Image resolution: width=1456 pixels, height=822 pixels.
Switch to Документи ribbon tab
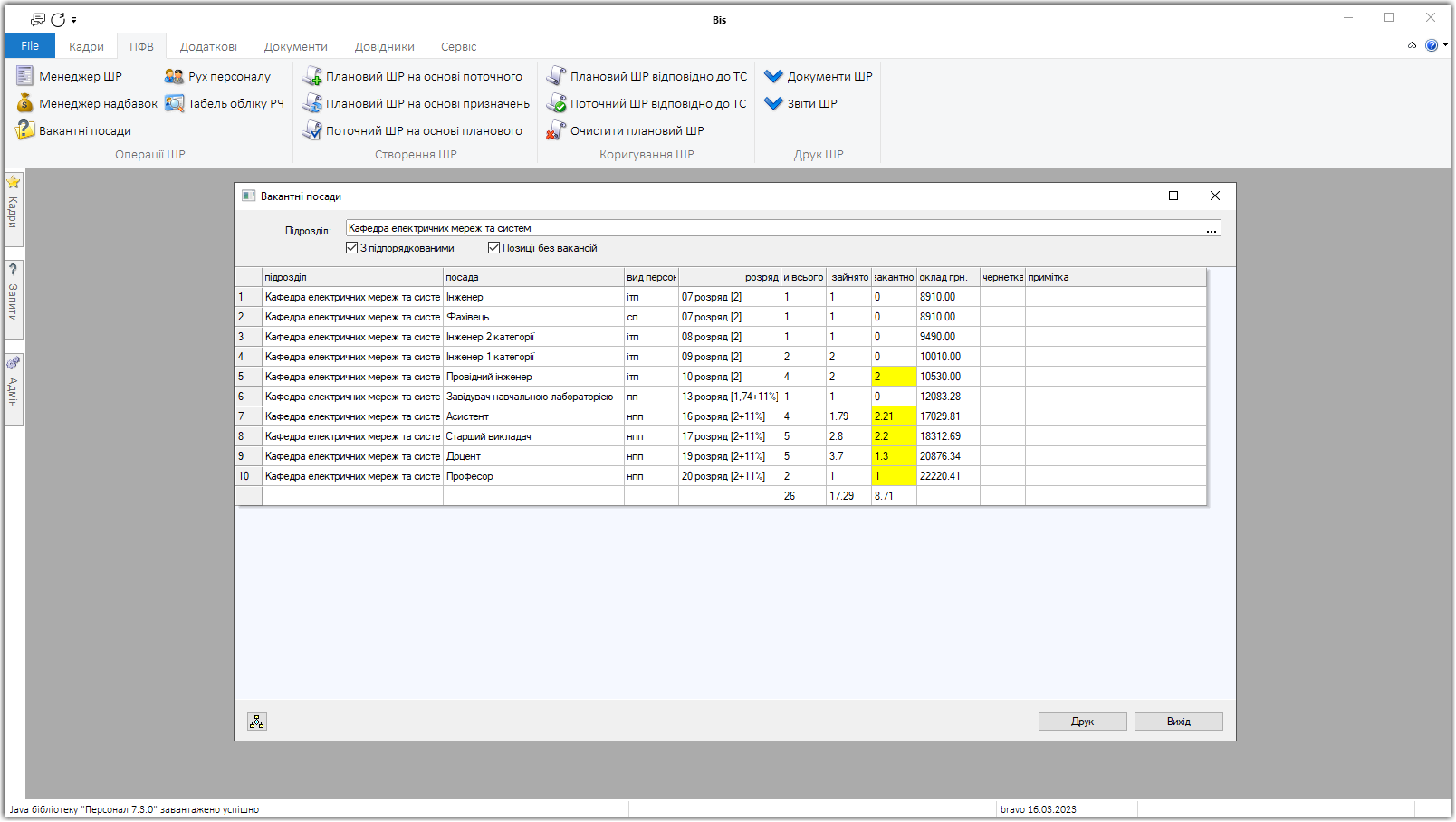point(296,46)
